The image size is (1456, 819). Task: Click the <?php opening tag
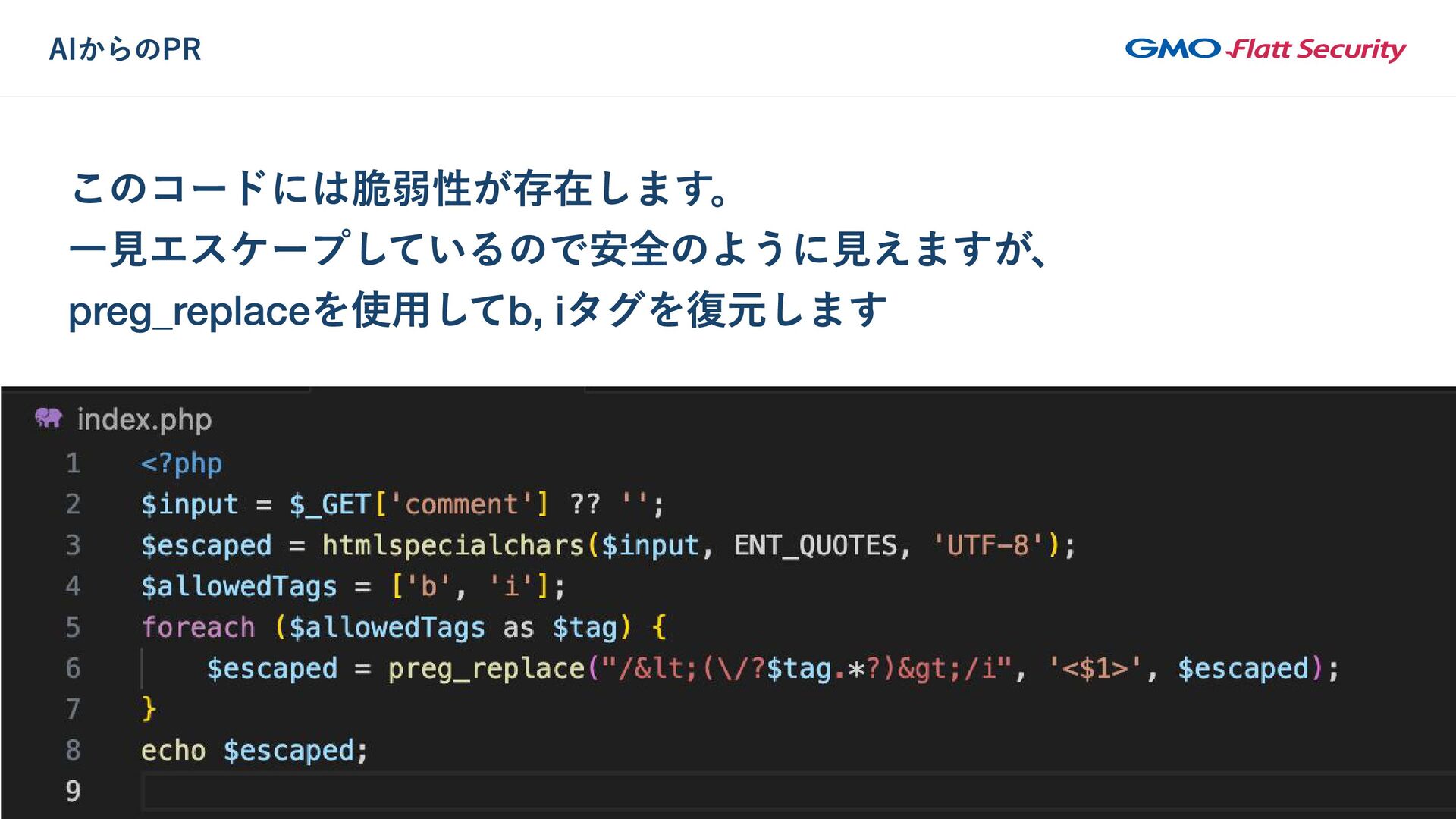pyautogui.click(x=181, y=464)
